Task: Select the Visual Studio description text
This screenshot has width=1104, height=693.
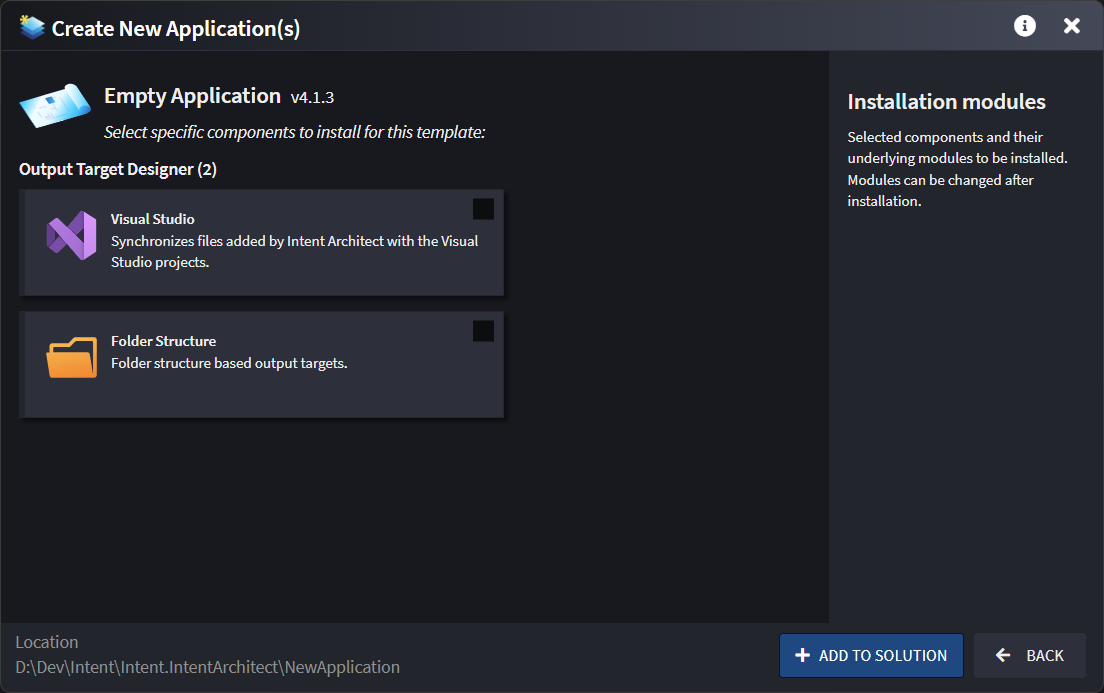Action: click(294, 252)
